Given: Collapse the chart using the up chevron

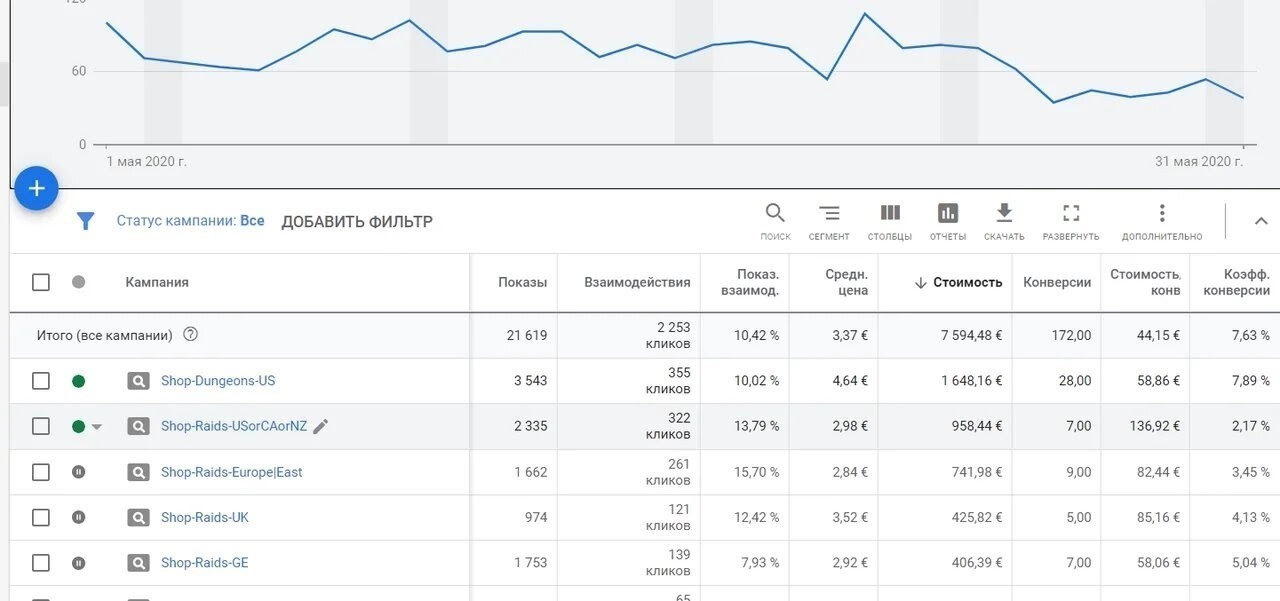Looking at the screenshot, I should [x=1261, y=221].
